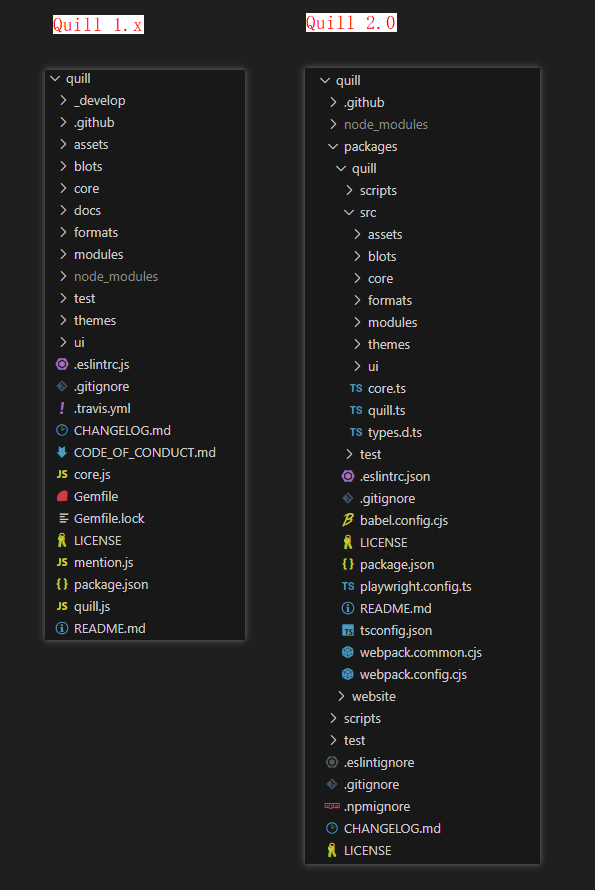Expand the website folder
This screenshot has height=890, width=595.
[x=341, y=696]
